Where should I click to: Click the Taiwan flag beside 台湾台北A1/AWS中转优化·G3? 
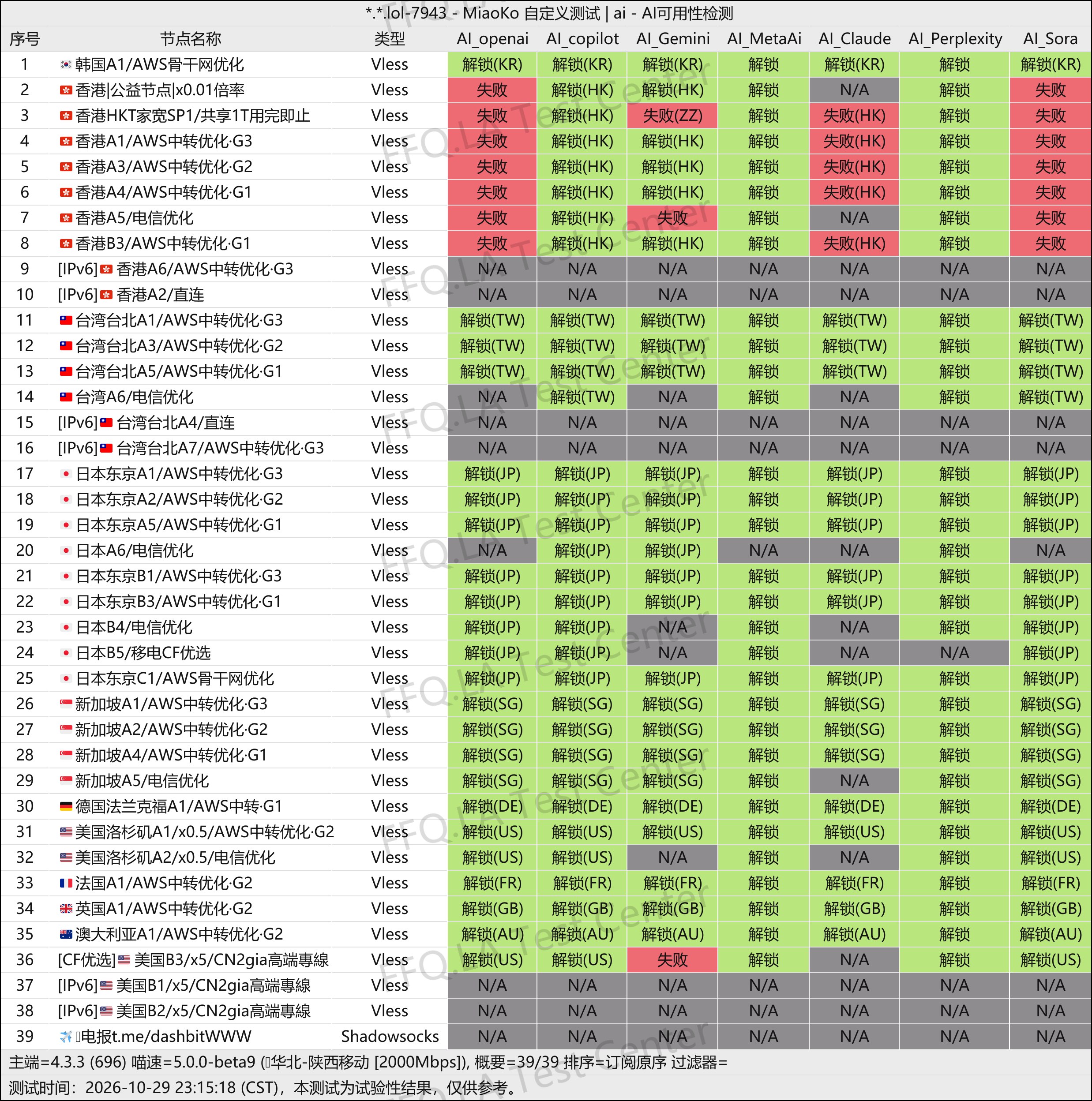tap(66, 320)
